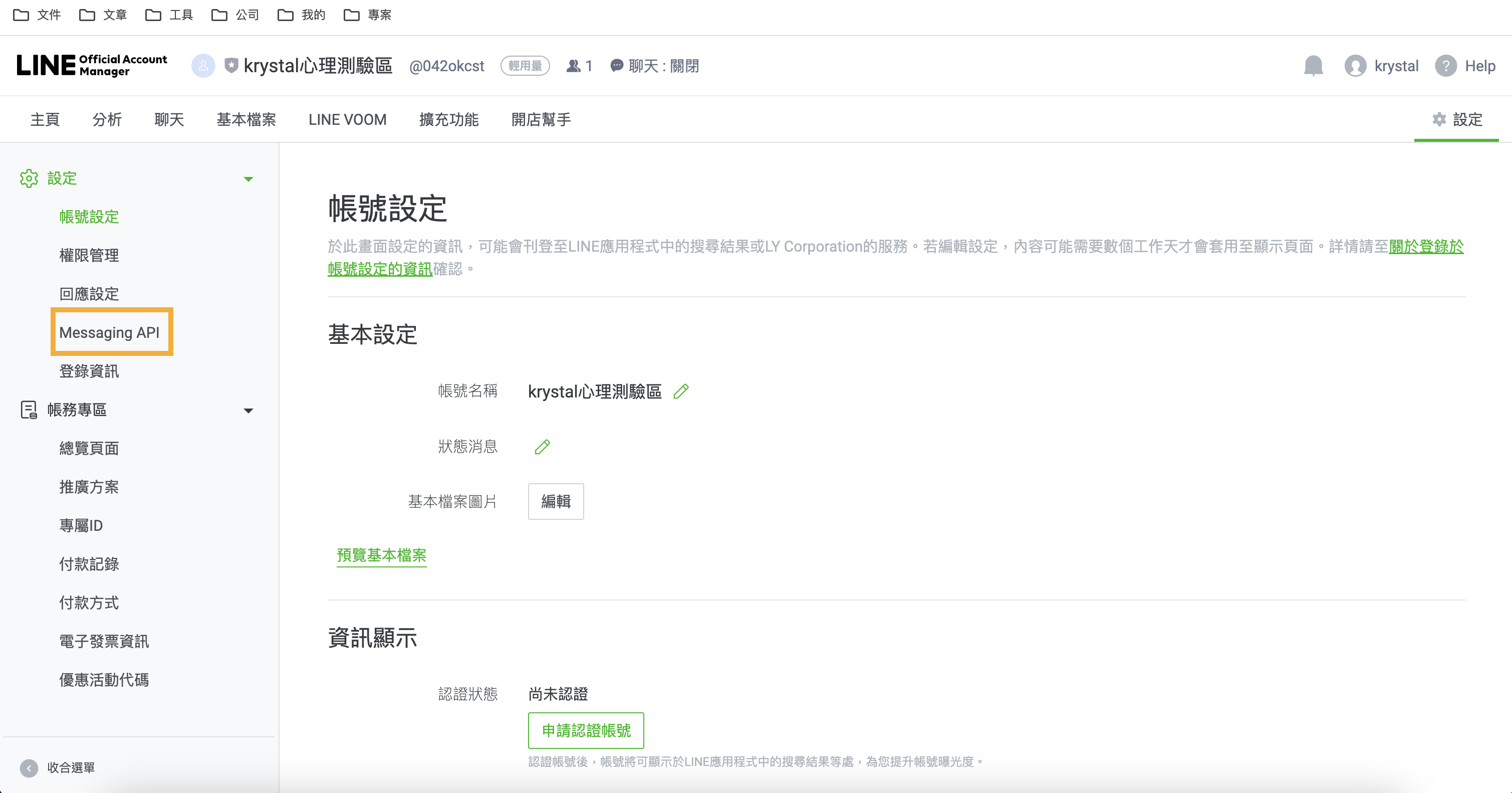Open the 公司 bookmark folder
The width and height of the screenshot is (1512, 793).
(x=235, y=15)
